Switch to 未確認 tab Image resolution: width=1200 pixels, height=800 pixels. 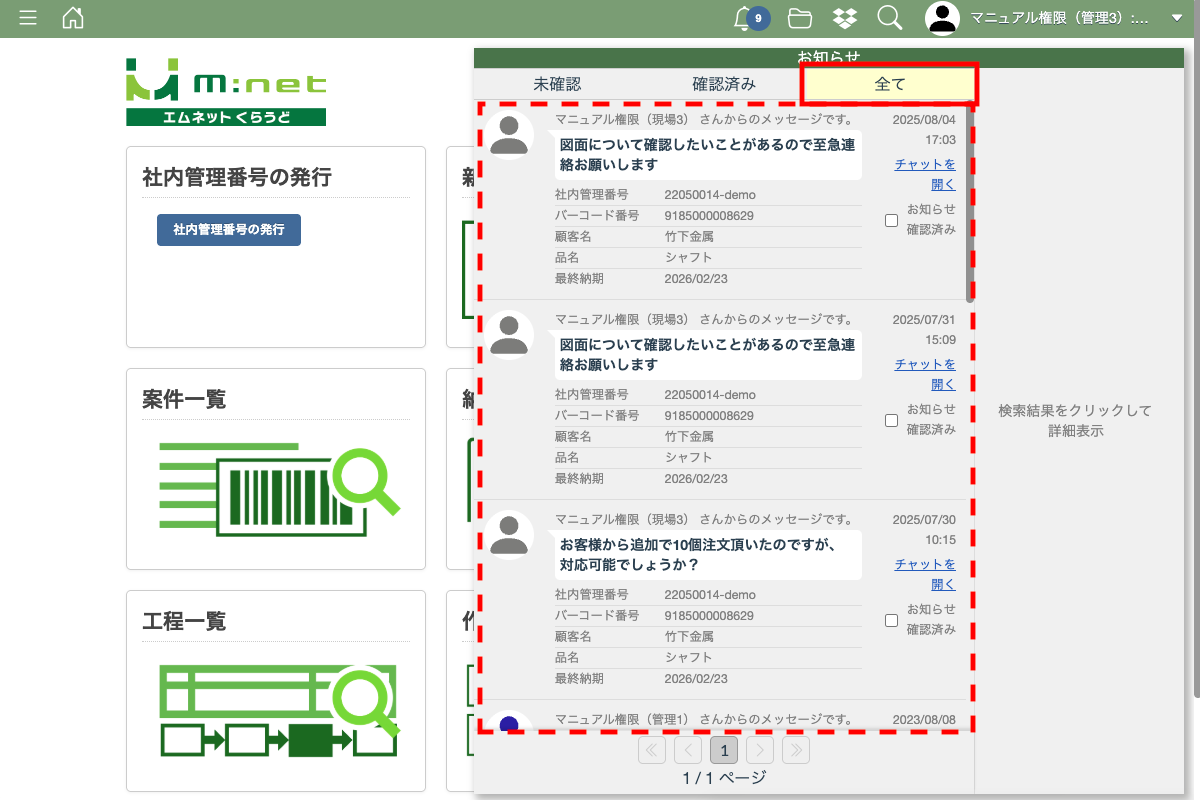tap(557, 85)
